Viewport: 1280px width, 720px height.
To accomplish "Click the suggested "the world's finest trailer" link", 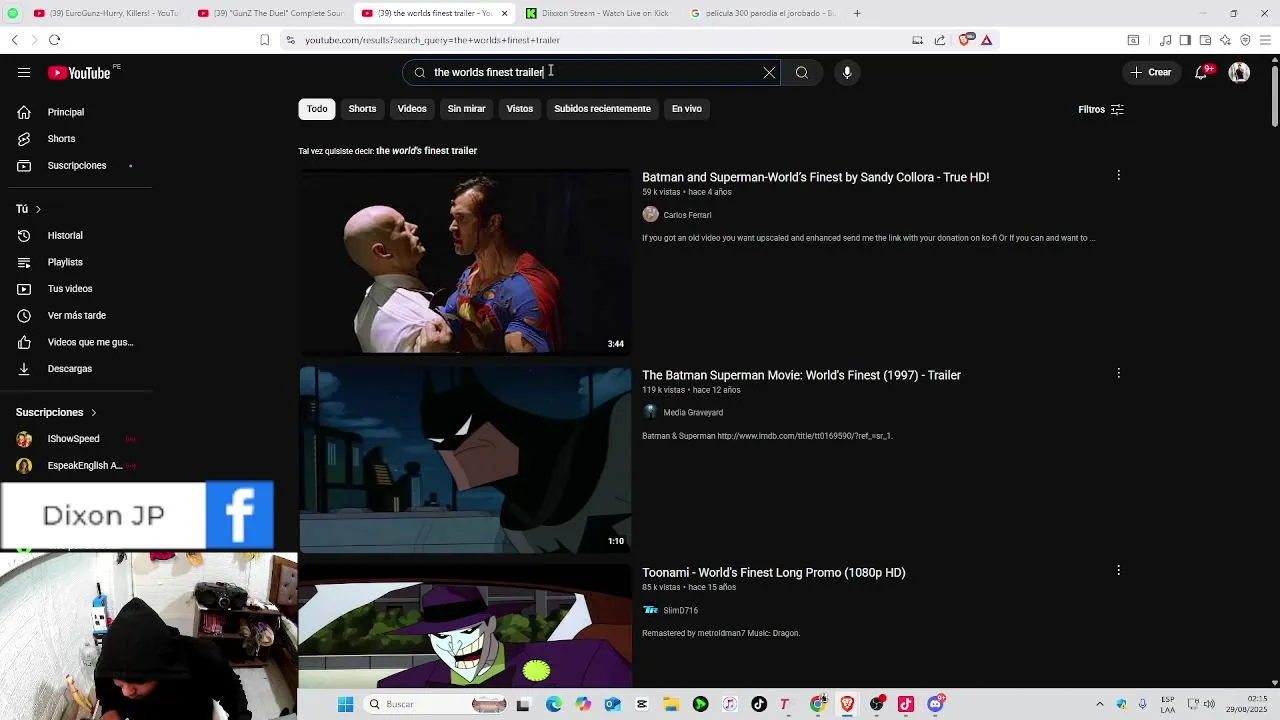I will pos(426,151).
